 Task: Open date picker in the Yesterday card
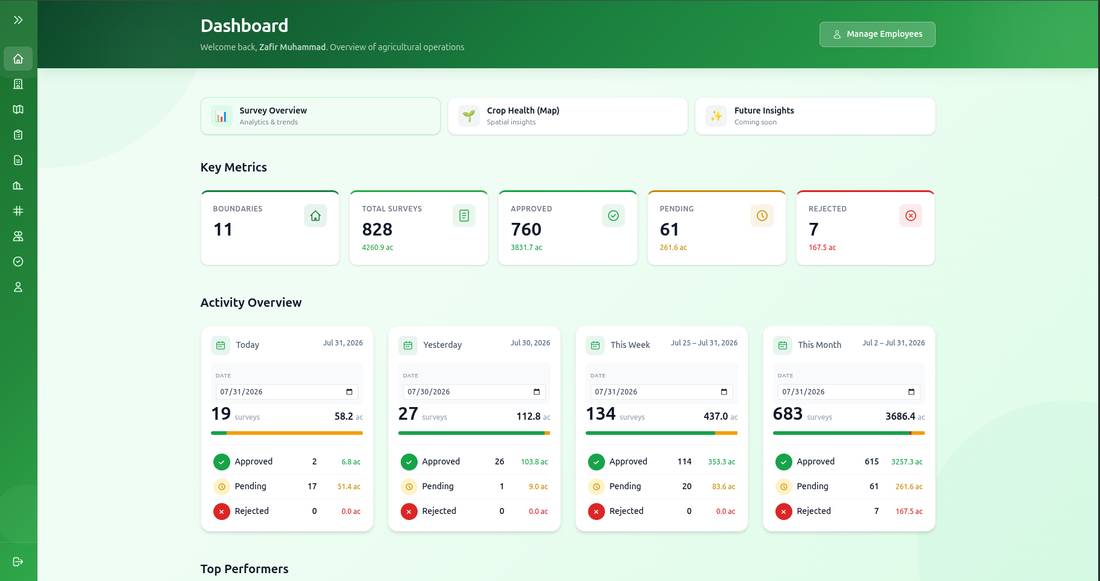point(537,392)
